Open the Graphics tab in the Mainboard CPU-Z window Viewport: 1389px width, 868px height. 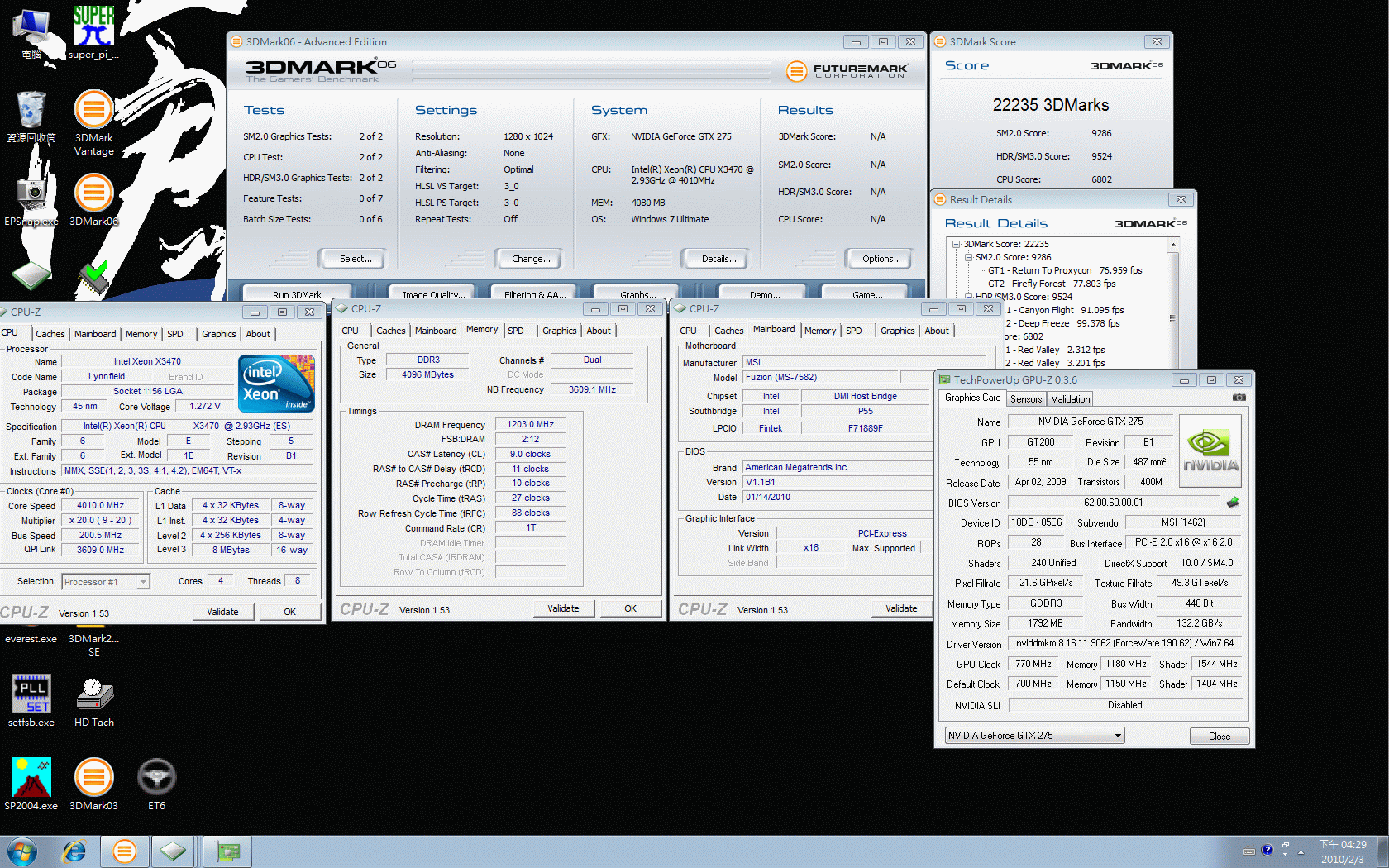898,331
